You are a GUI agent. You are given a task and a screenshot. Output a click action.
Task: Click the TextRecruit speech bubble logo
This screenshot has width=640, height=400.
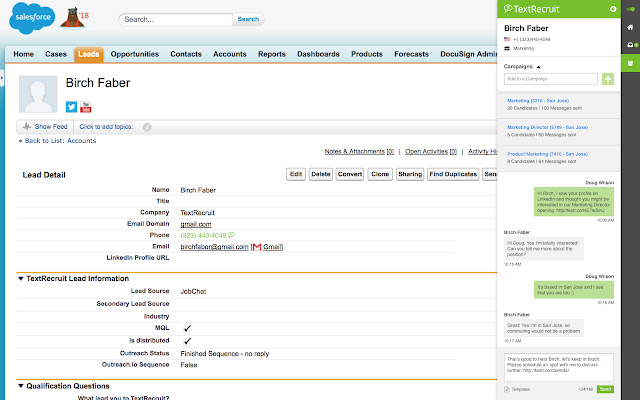coord(508,9)
